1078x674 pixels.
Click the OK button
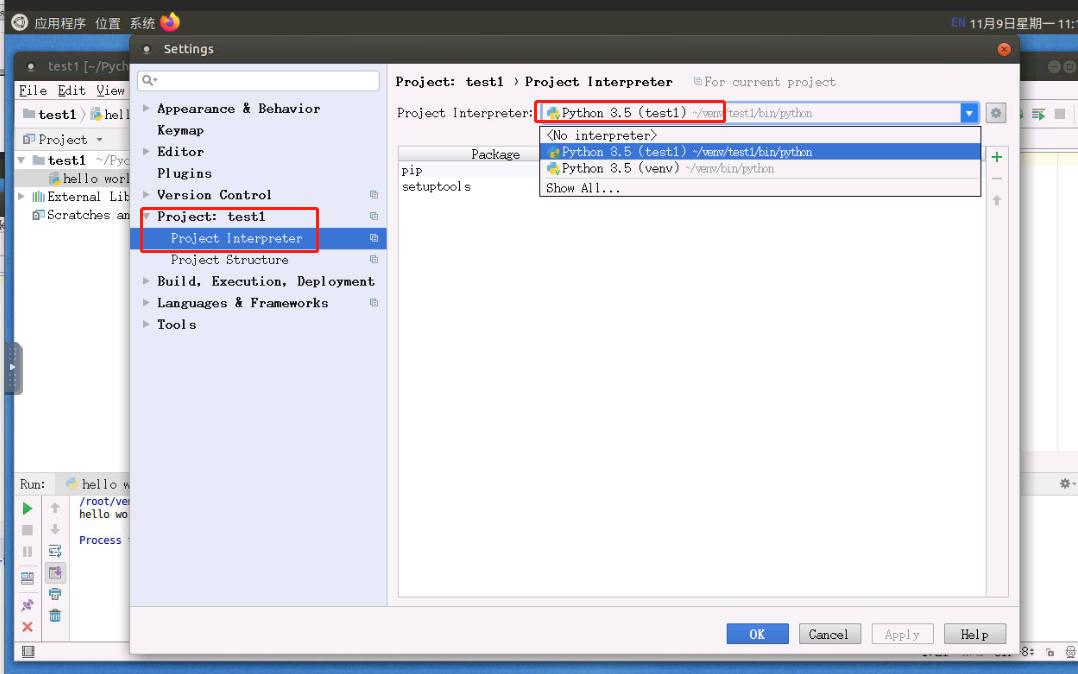coord(757,634)
